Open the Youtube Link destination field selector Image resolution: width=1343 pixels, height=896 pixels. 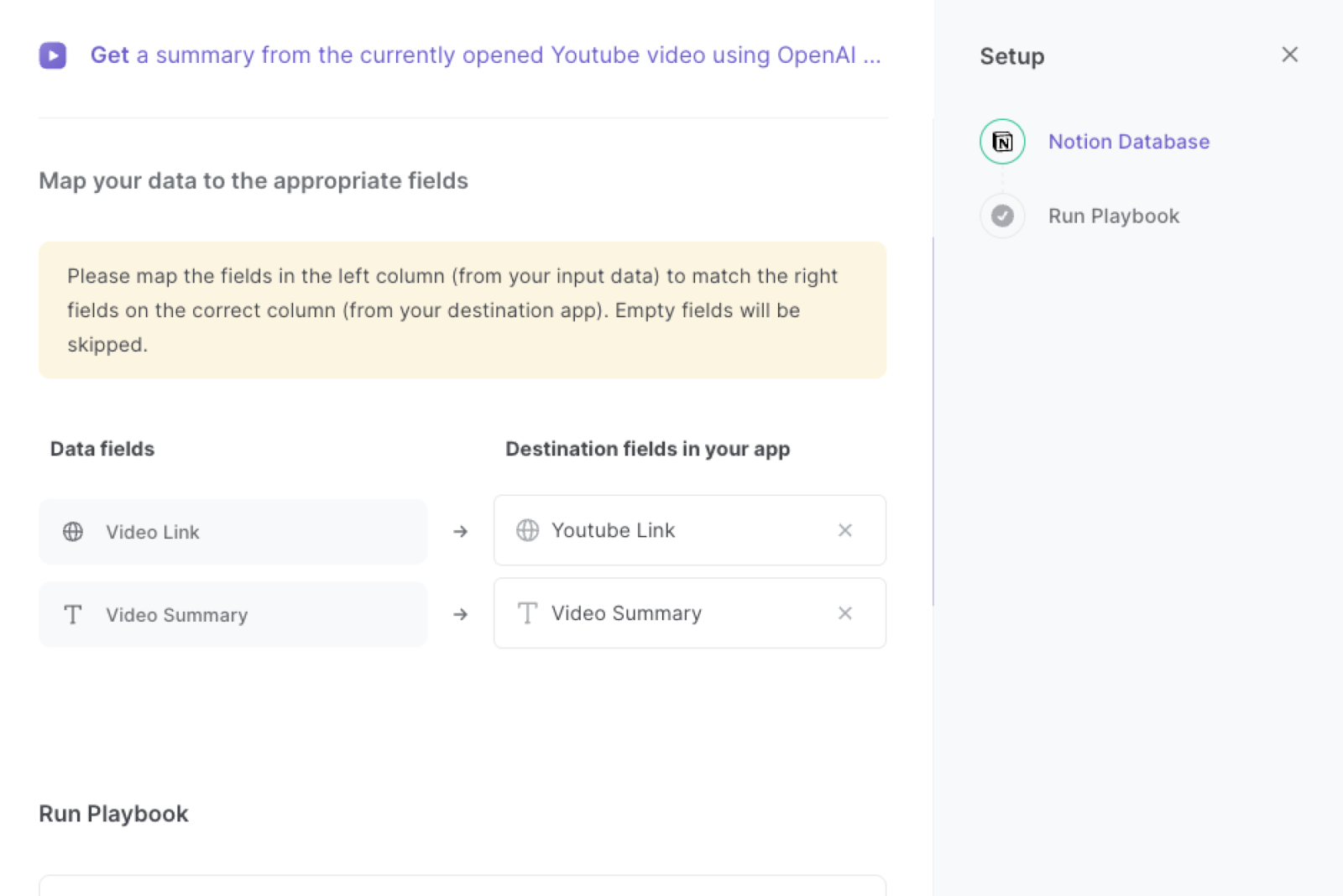pyautogui.click(x=671, y=530)
